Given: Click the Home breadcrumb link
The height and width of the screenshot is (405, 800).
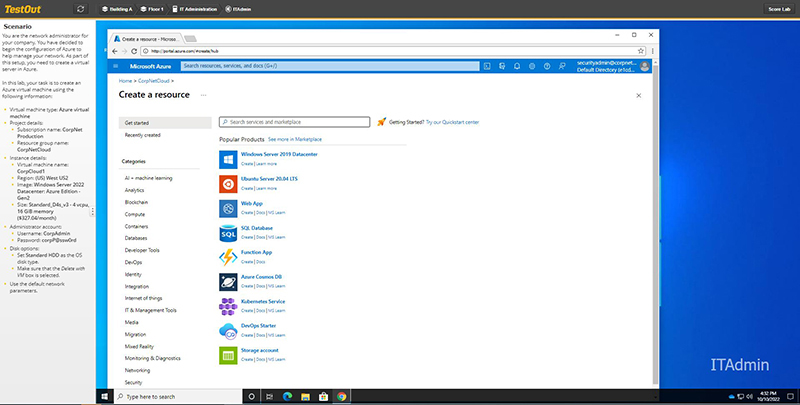Looking at the screenshot, I should point(125,81).
